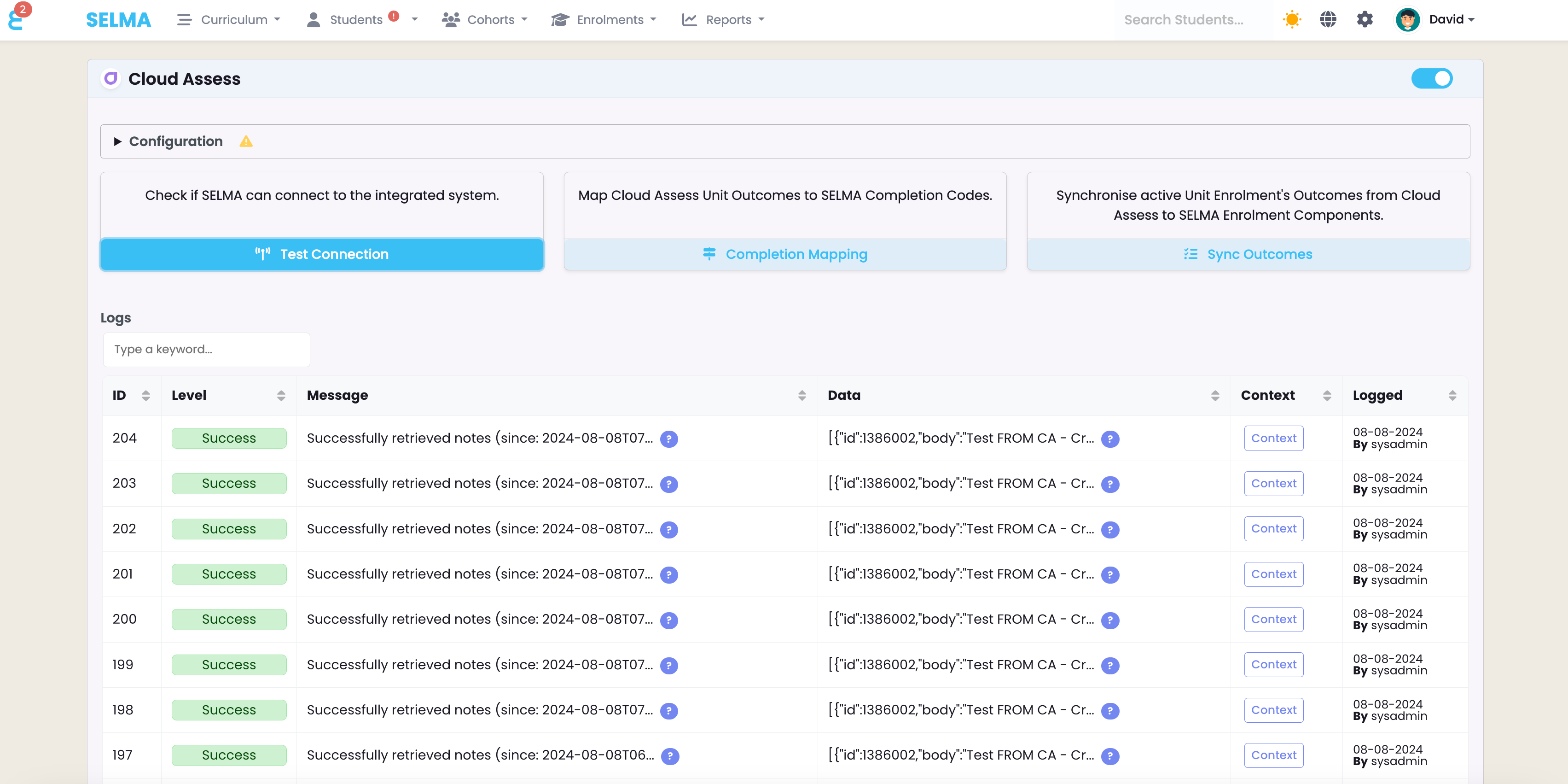Open the Students menu
This screenshot has height=784, width=1568.
point(362,19)
